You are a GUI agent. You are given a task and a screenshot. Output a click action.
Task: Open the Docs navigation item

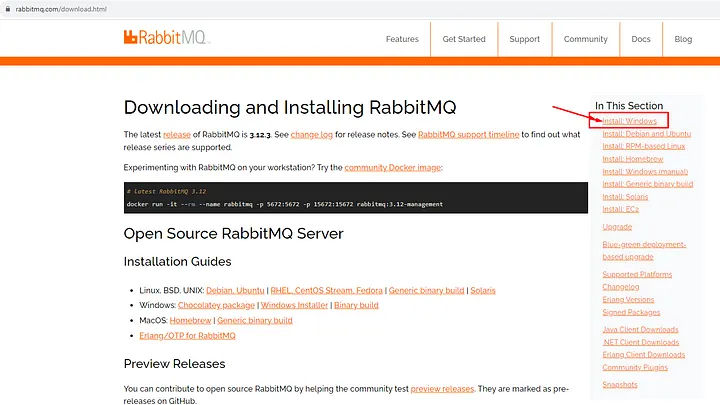pos(640,39)
